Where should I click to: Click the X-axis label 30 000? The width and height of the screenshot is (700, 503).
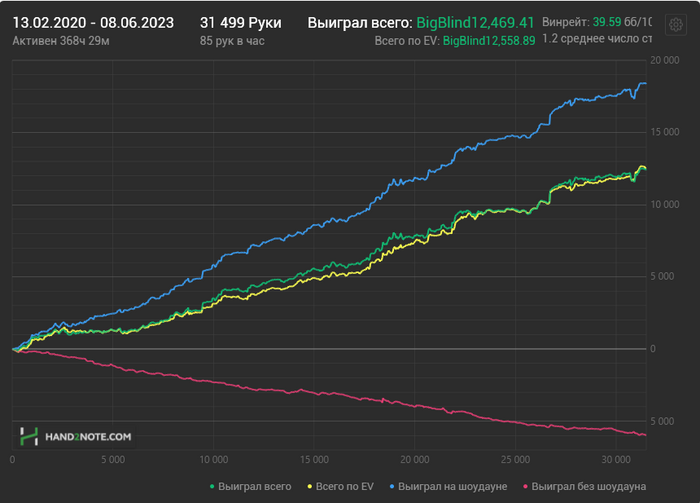tap(616, 460)
